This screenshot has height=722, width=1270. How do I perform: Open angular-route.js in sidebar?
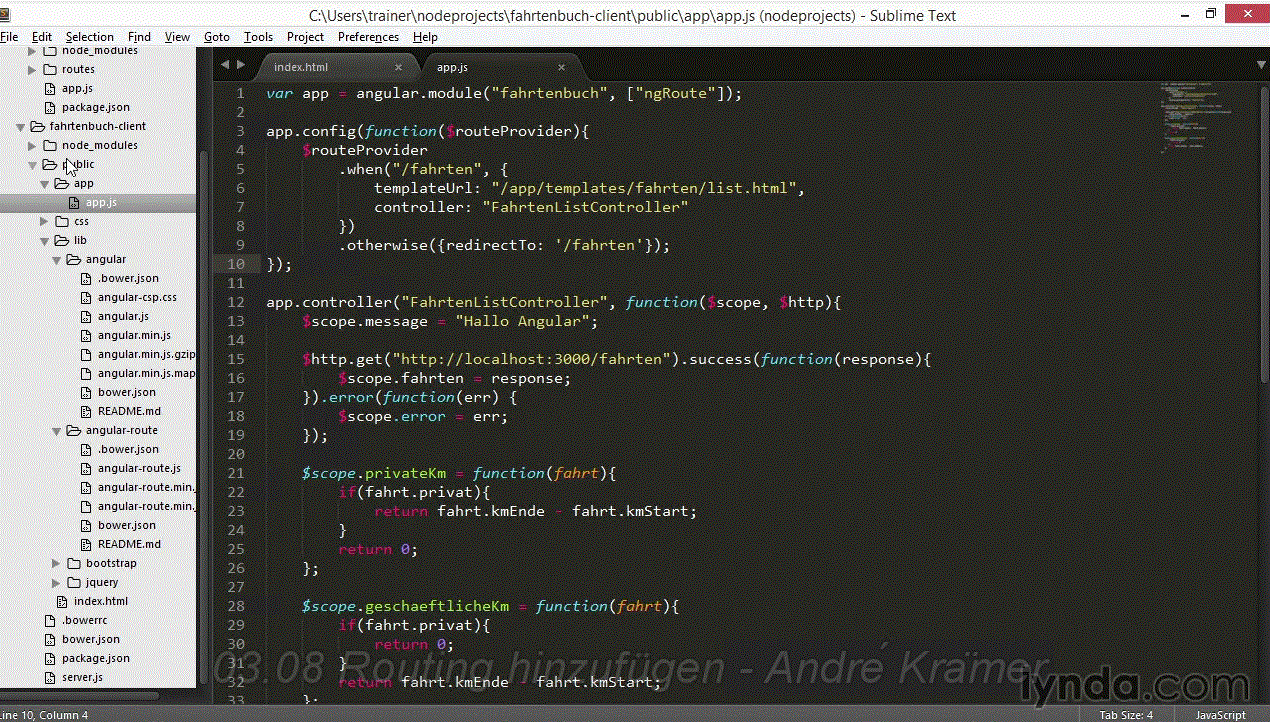pos(139,468)
